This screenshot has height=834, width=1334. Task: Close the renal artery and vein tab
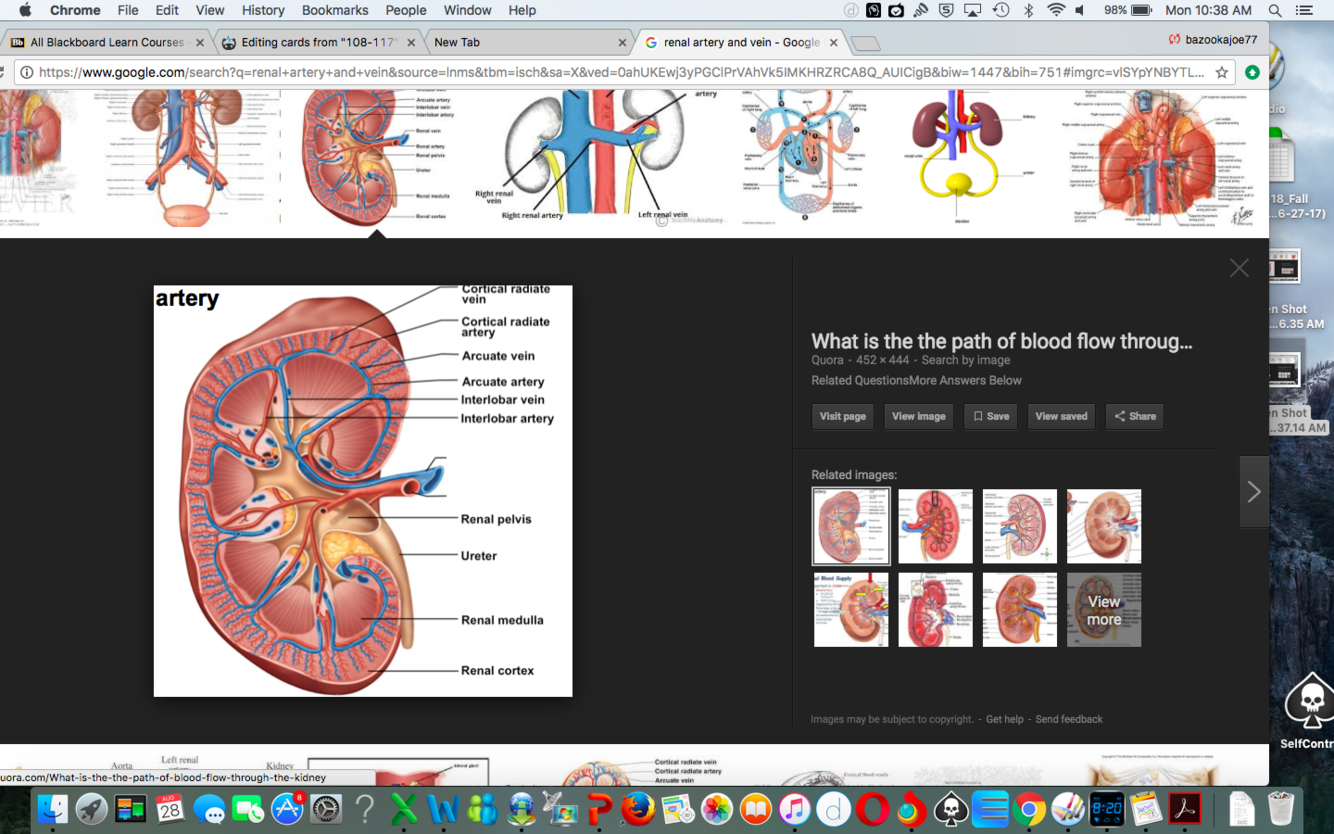[x=833, y=43]
